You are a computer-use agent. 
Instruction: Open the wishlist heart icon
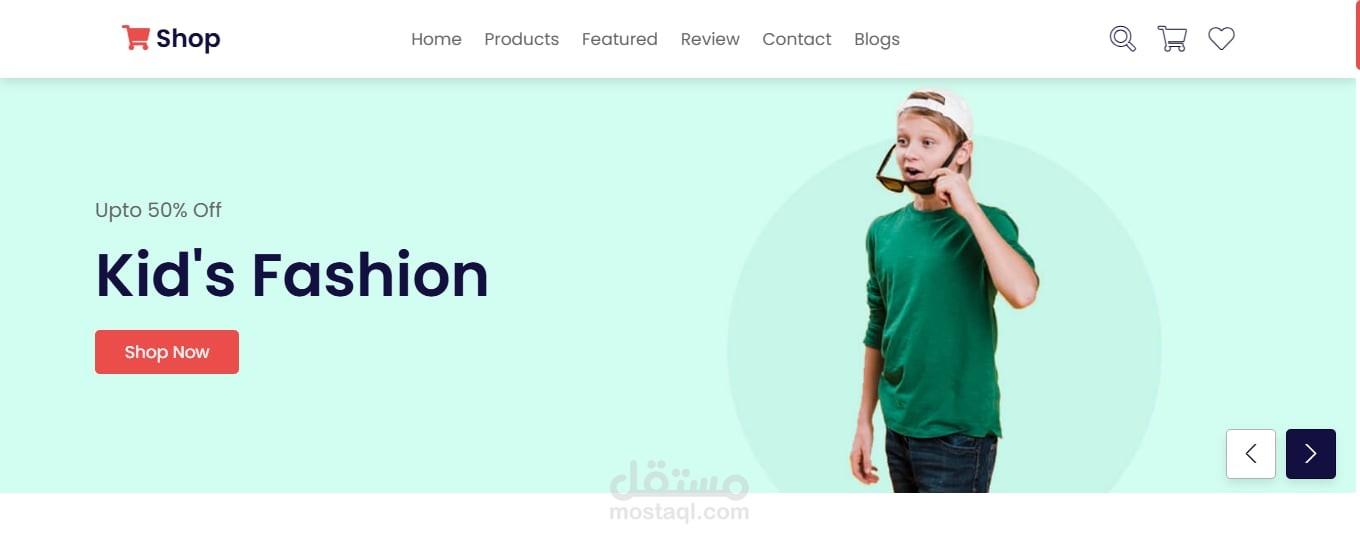tap(1221, 39)
